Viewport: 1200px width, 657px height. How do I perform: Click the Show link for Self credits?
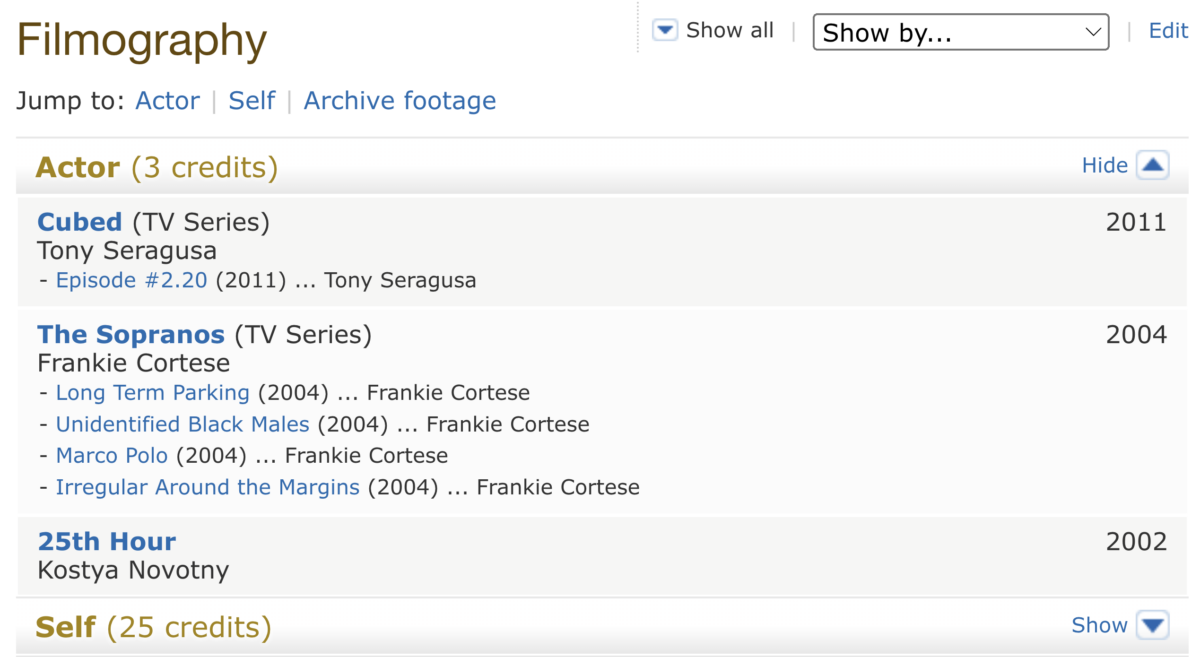pyautogui.click(x=1099, y=625)
